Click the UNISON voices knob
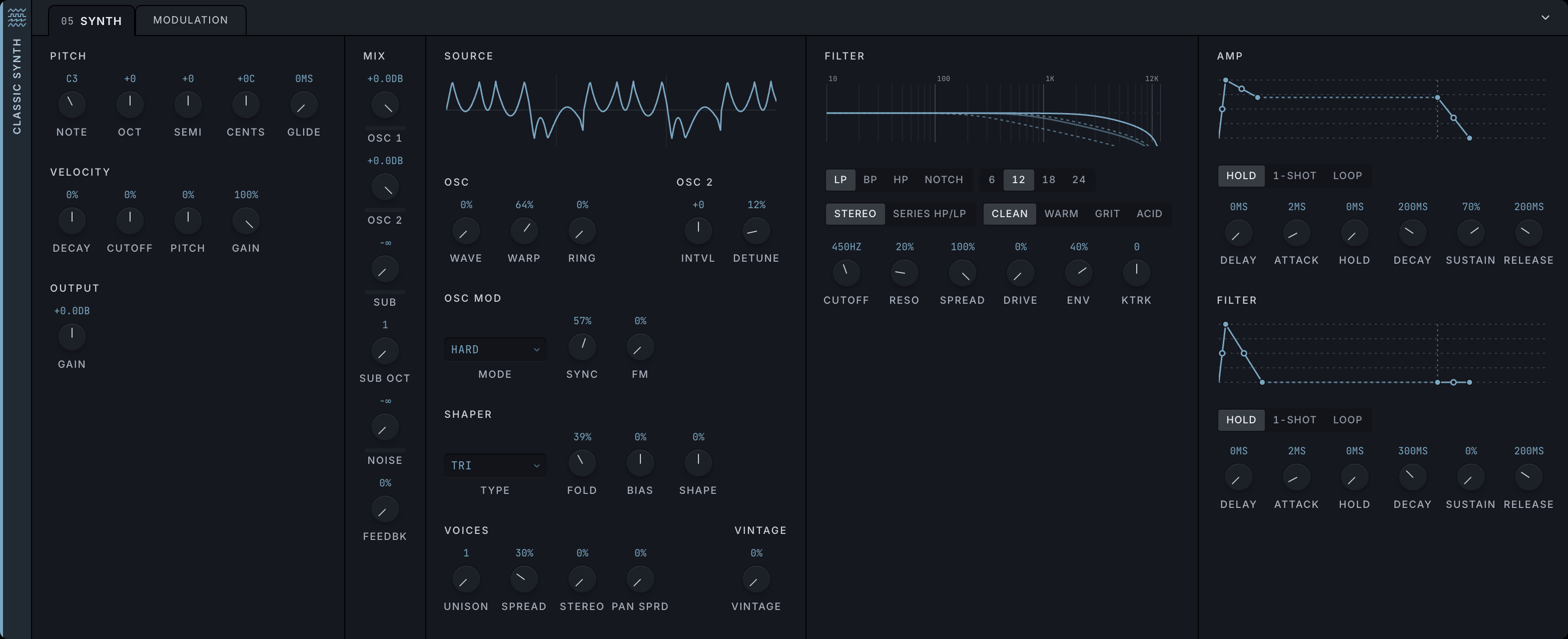1568x639 pixels. [x=466, y=579]
